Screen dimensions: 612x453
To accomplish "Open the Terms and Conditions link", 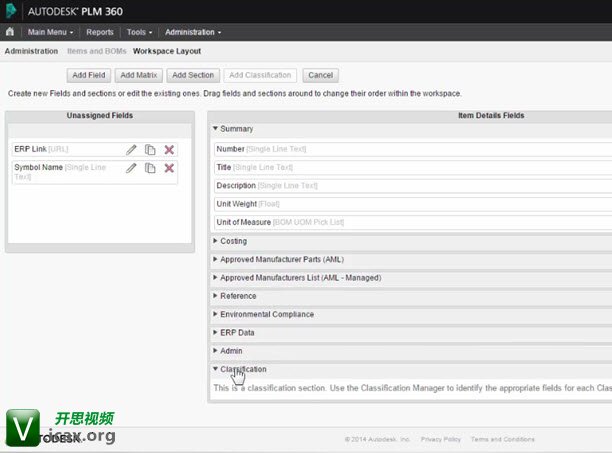I will coord(502,439).
